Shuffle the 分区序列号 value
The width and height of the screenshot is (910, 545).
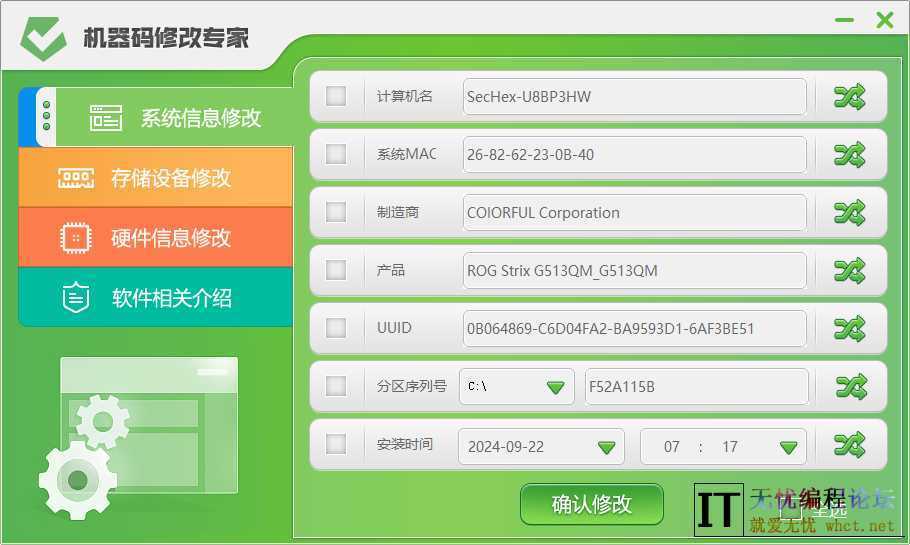click(x=851, y=386)
